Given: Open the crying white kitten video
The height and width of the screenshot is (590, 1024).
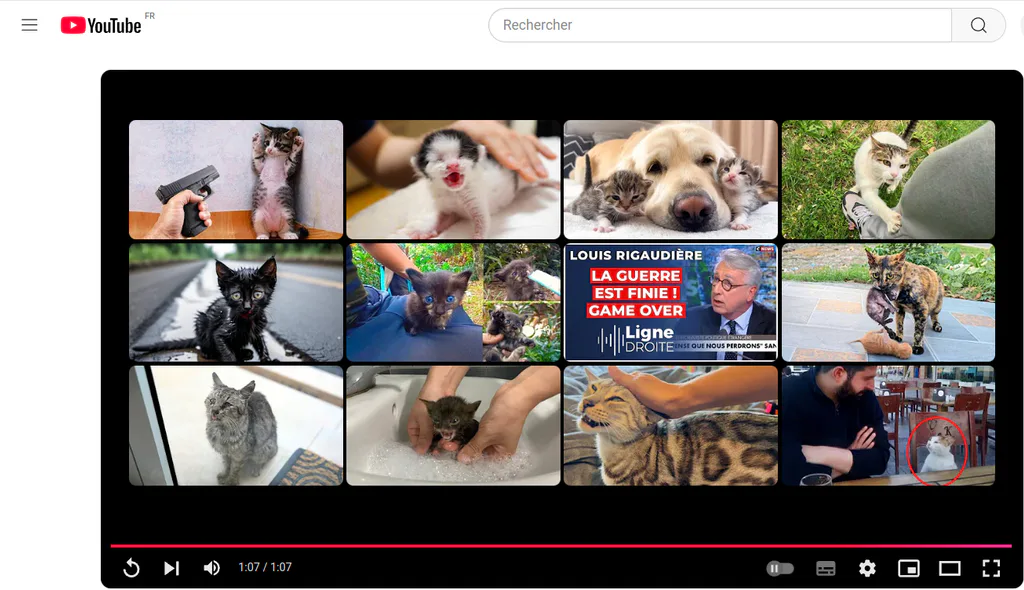Looking at the screenshot, I should [x=453, y=179].
